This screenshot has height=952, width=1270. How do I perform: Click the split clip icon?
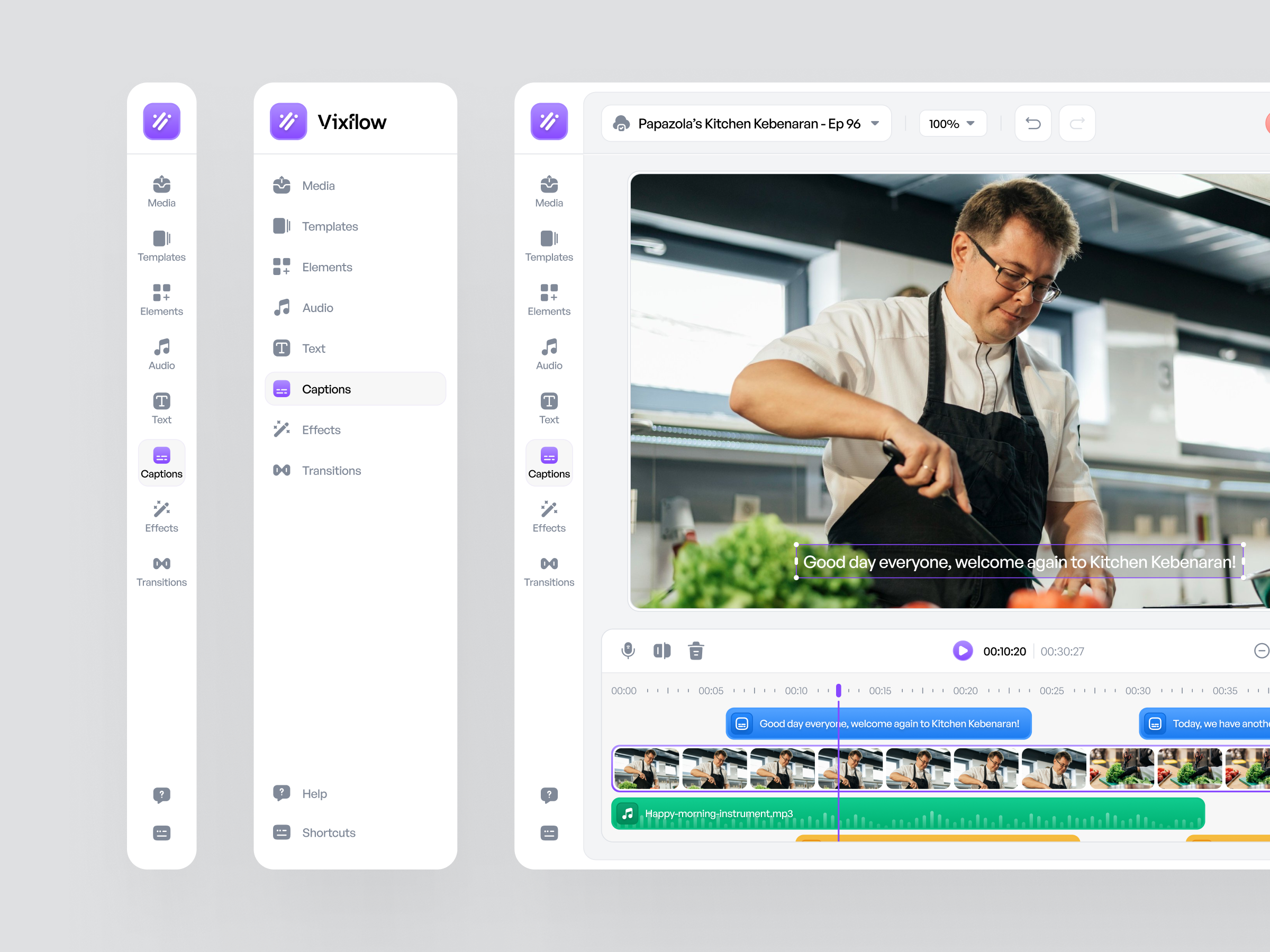(662, 650)
